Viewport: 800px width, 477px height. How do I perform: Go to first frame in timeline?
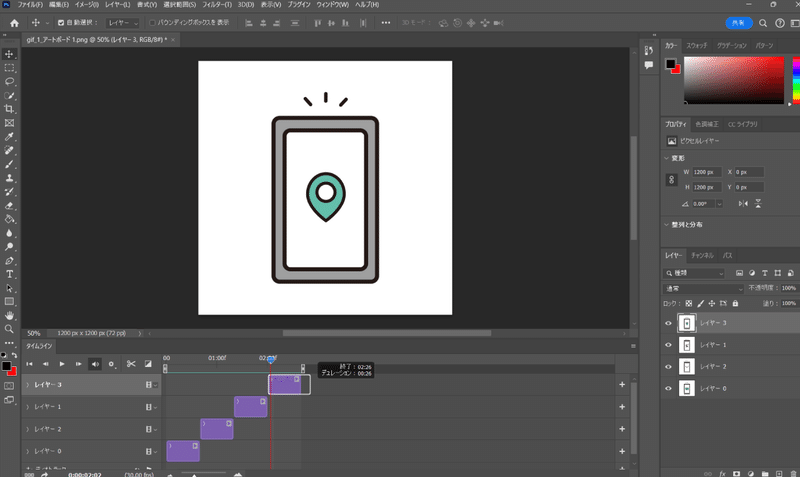pos(30,364)
